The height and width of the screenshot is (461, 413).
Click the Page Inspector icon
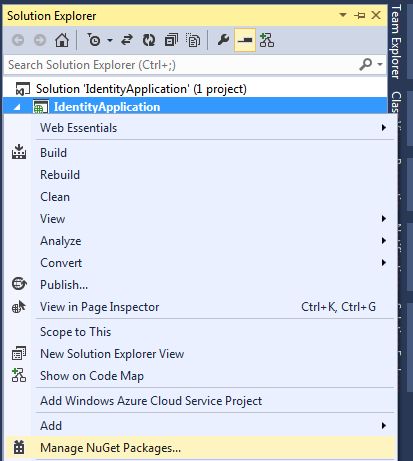(x=19, y=306)
